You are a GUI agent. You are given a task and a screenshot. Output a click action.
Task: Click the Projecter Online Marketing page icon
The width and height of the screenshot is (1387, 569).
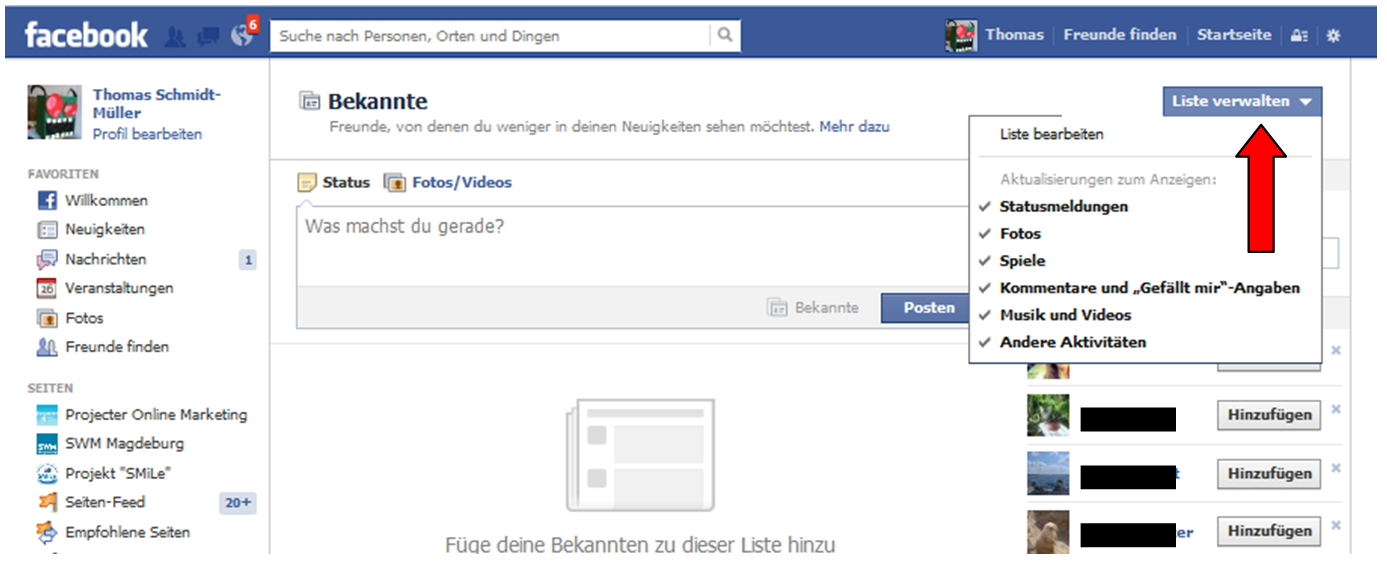click(x=47, y=415)
